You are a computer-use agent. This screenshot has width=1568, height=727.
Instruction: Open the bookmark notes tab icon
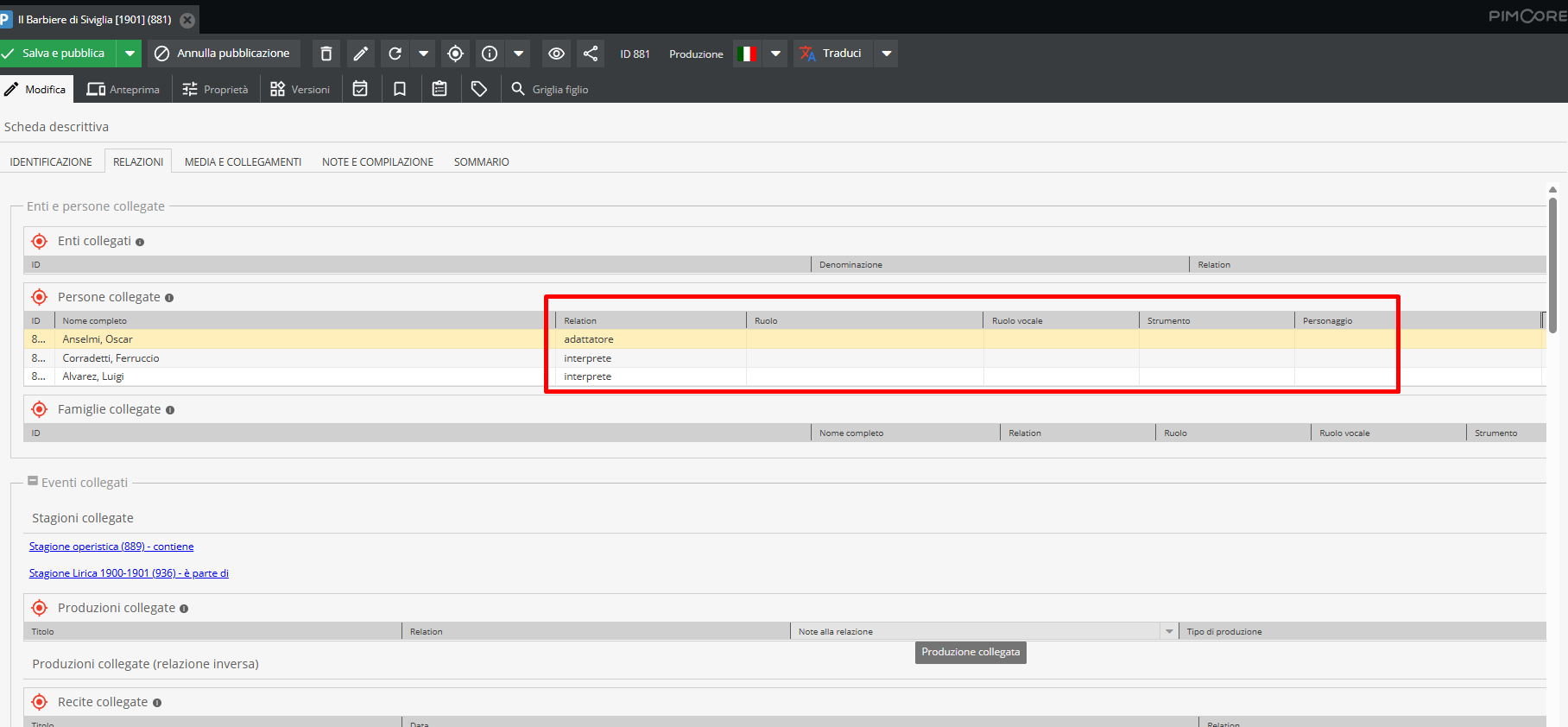click(x=400, y=89)
